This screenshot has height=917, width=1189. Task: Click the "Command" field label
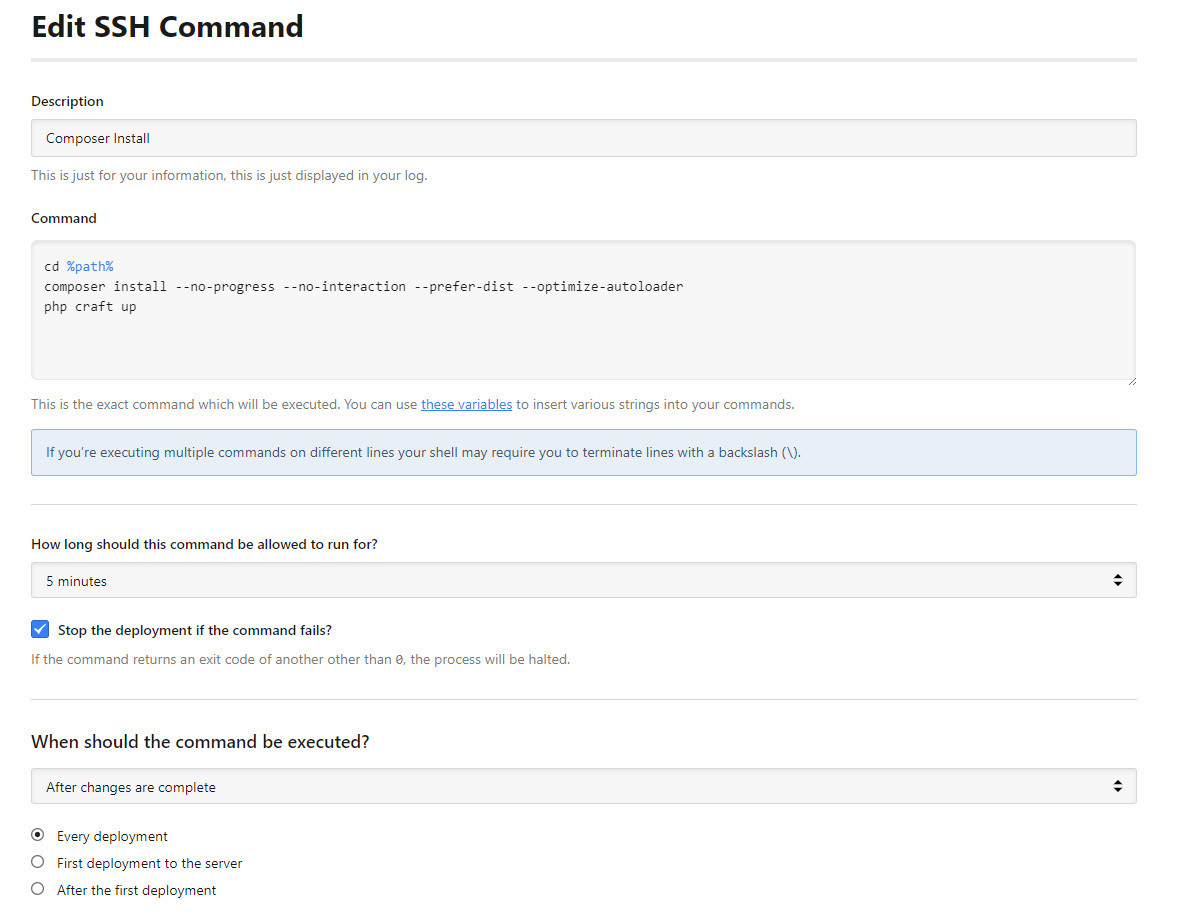click(x=64, y=218)
